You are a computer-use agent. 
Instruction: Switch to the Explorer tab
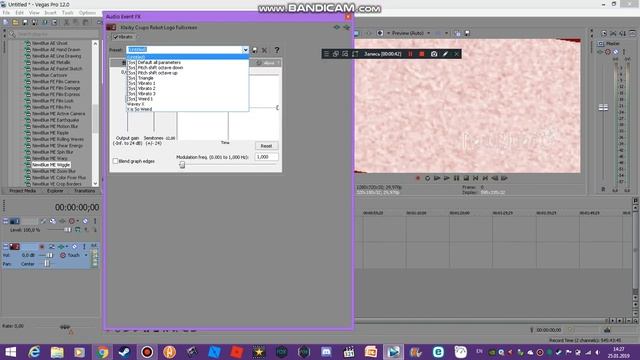[55, 191]
